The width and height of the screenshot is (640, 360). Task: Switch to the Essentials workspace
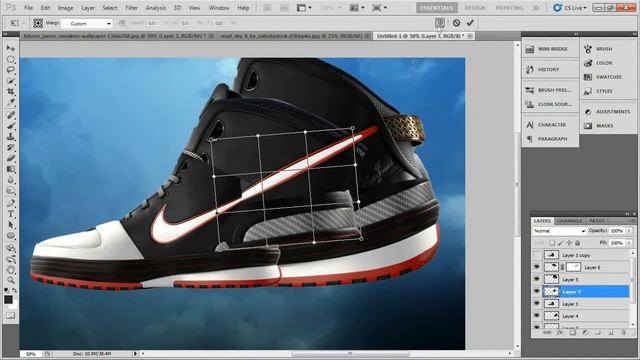click(x=437, y=8)
